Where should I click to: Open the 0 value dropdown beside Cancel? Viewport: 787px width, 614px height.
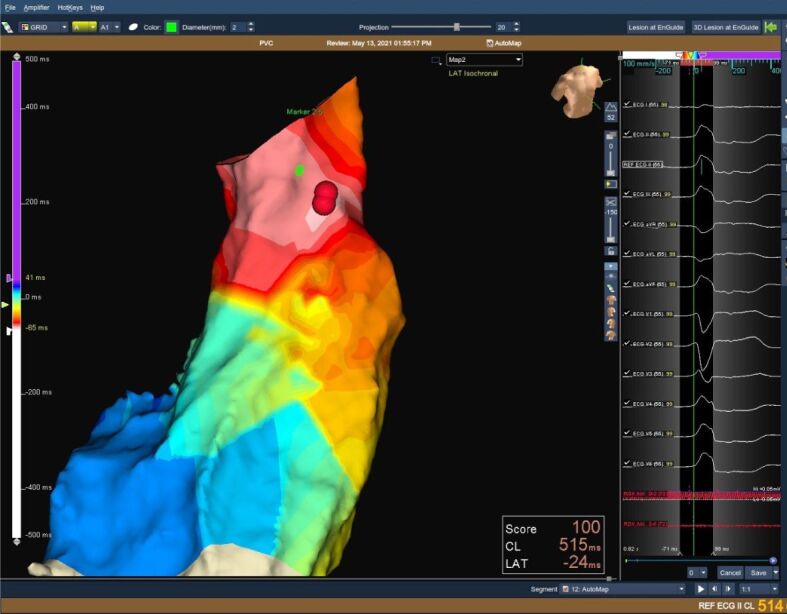[698, 573]
